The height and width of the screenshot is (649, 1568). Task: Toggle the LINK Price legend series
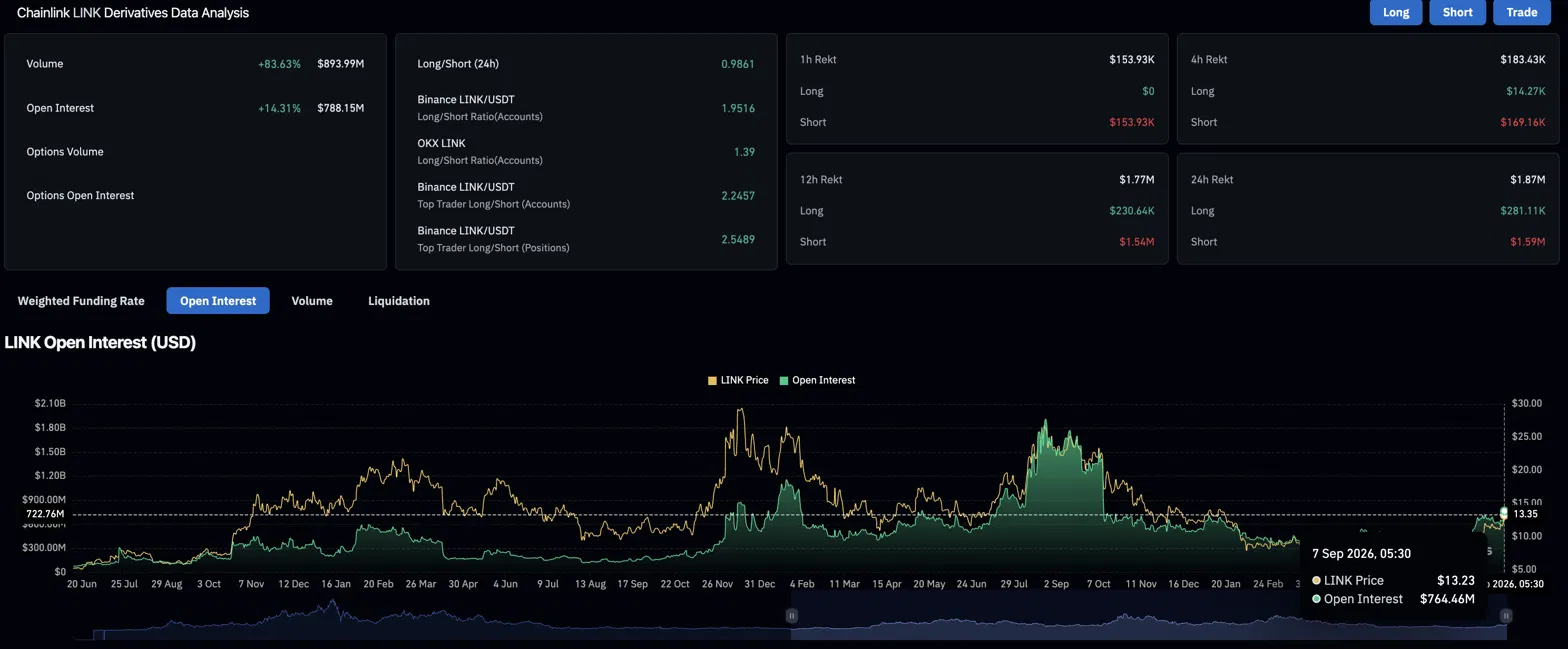pyautogui.click(x=738, y=380)
